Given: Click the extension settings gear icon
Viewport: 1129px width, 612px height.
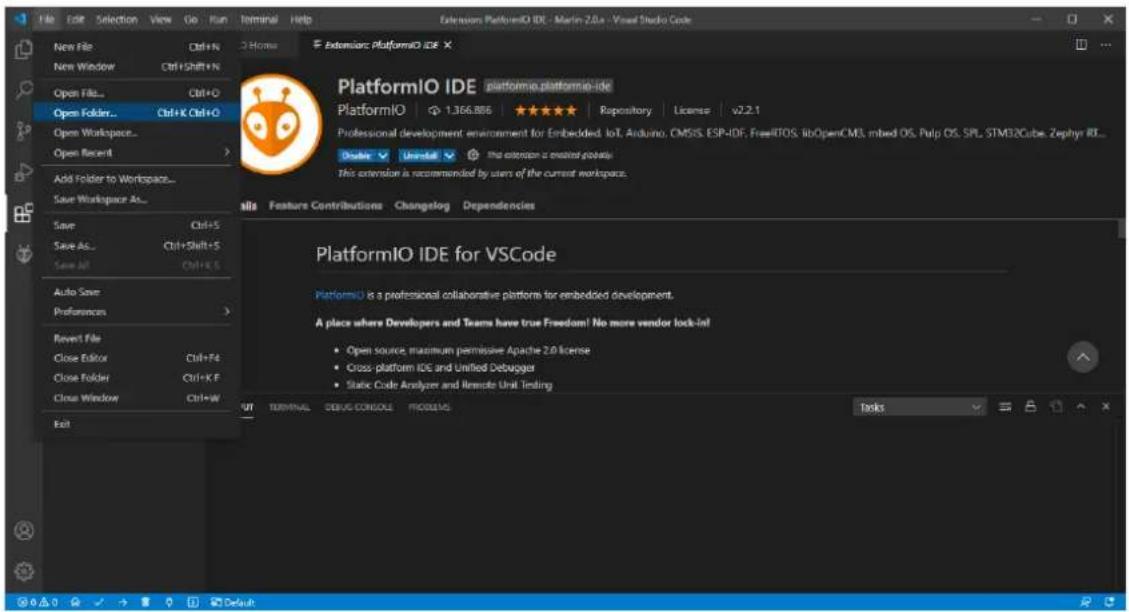Looking at the screenshot, I should click(473, 155).
